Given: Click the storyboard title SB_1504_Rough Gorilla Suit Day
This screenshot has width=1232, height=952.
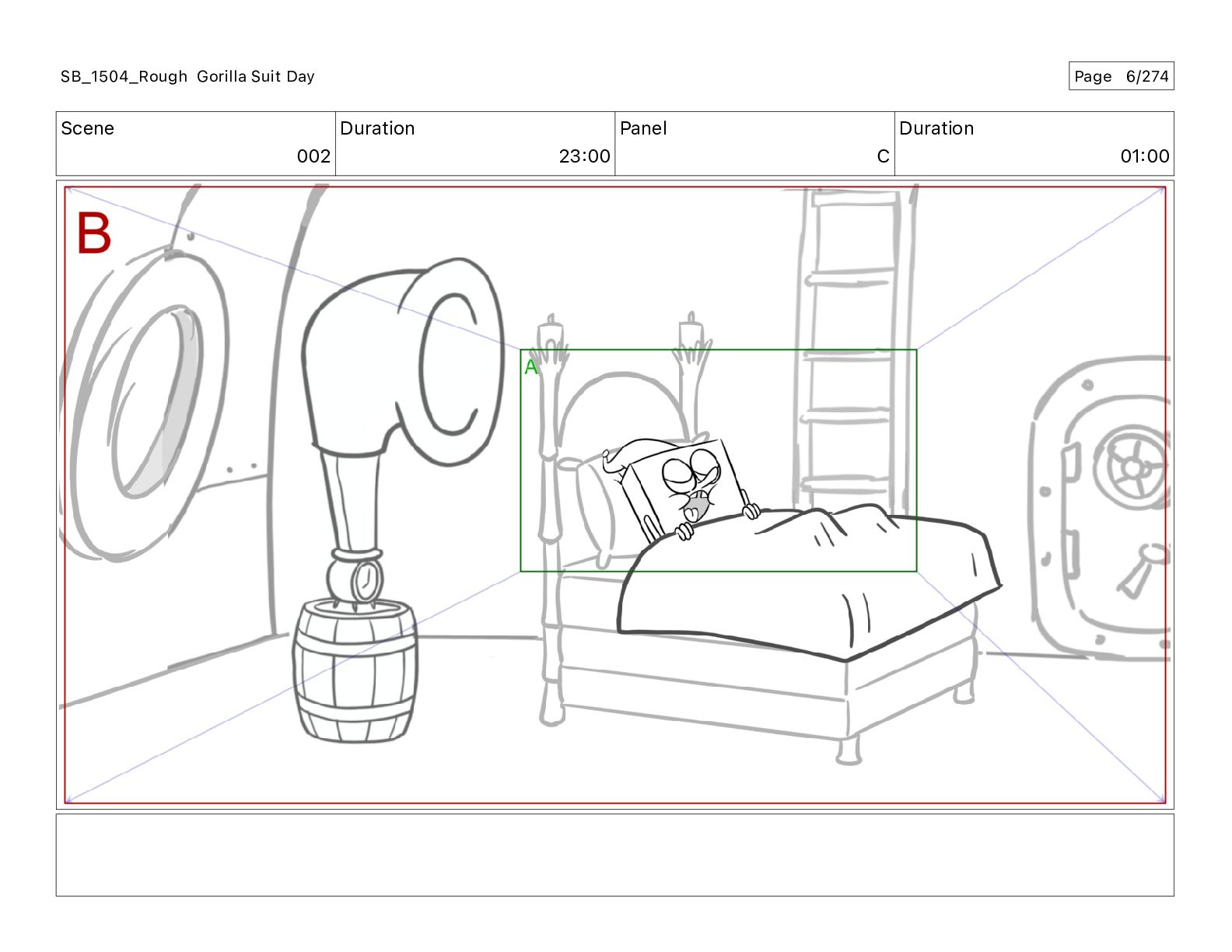Looking at the screenshot, I should coord(187,76).
